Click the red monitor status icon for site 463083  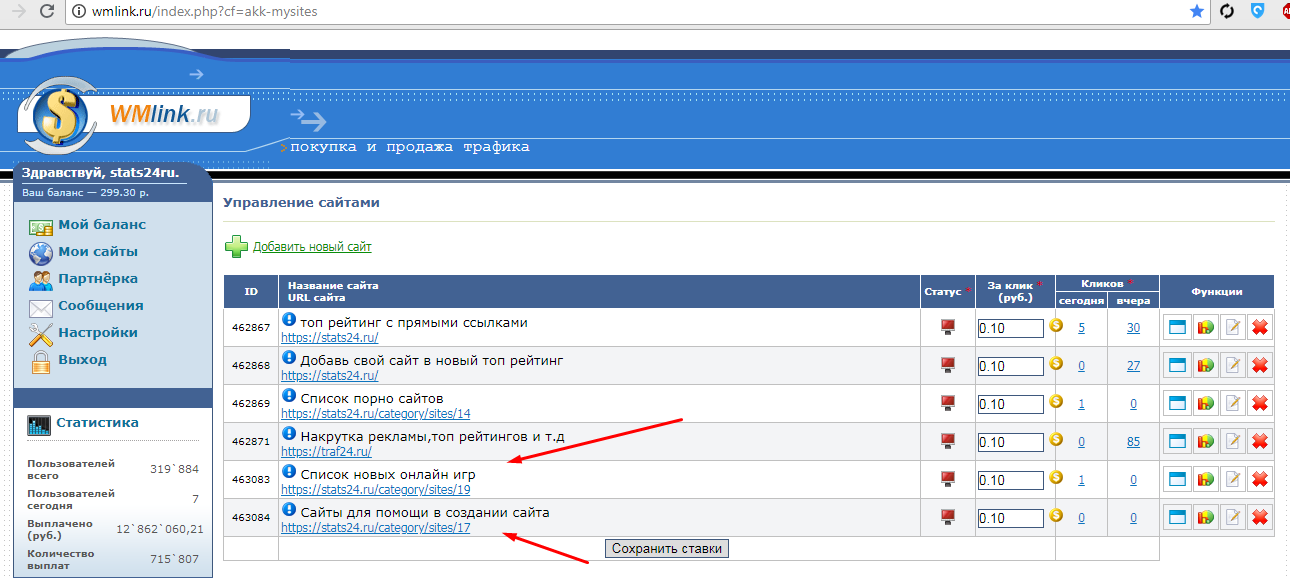click(x=948, y=478)
